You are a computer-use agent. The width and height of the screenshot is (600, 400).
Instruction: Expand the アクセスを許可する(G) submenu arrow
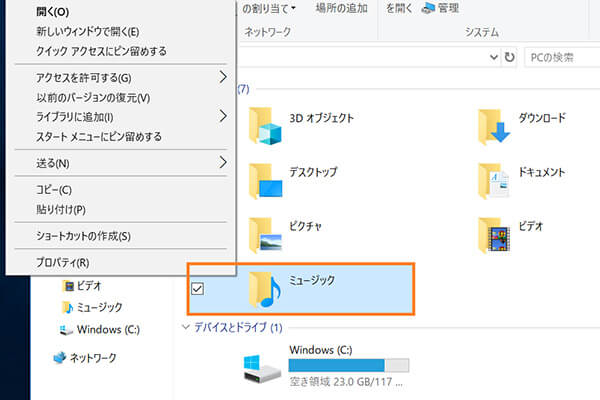223,77
